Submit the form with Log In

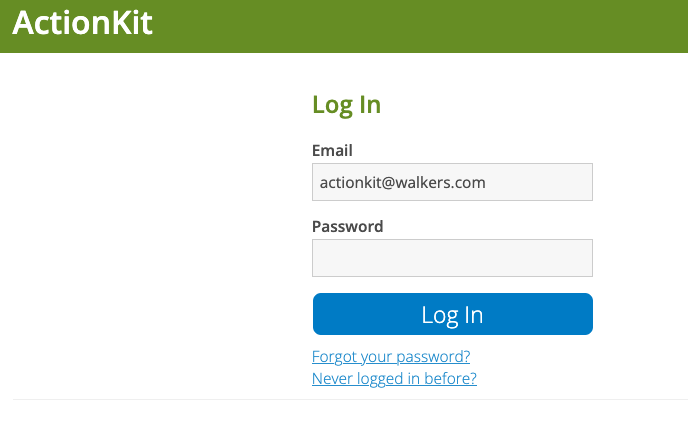tap(452, 315)
